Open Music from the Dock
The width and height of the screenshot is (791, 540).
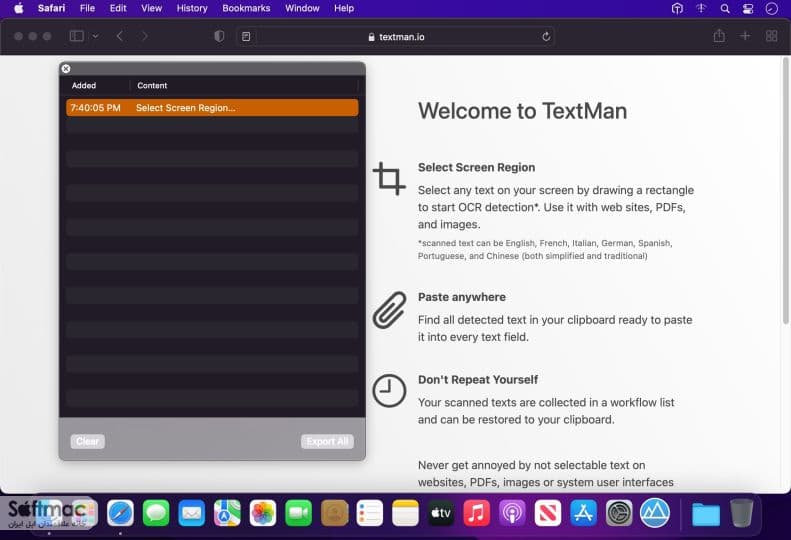click(476, 513)
